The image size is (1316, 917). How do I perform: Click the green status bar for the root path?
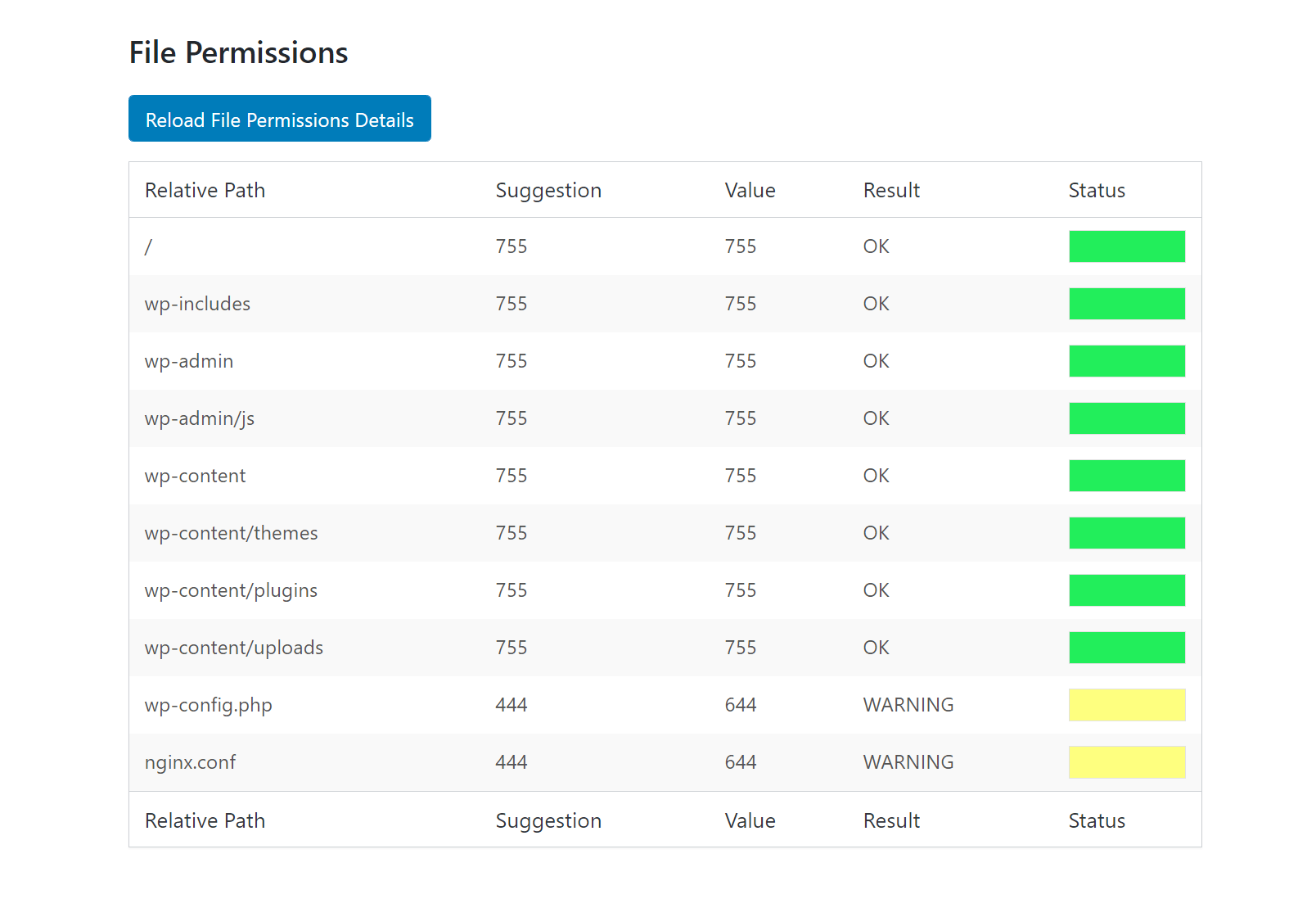click(x=1126, y=246)
